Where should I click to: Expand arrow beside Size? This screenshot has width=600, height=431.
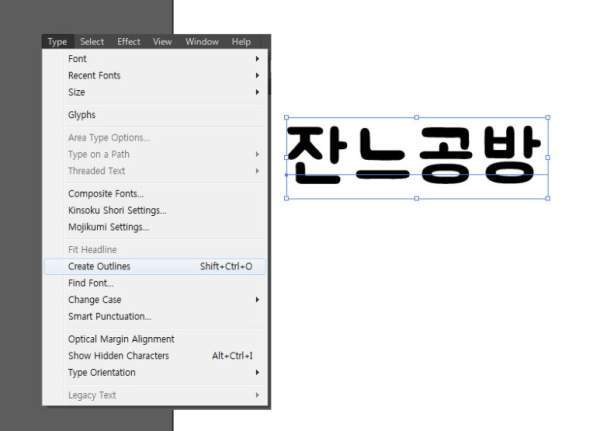pyautogui.click(x=258, y=92)
